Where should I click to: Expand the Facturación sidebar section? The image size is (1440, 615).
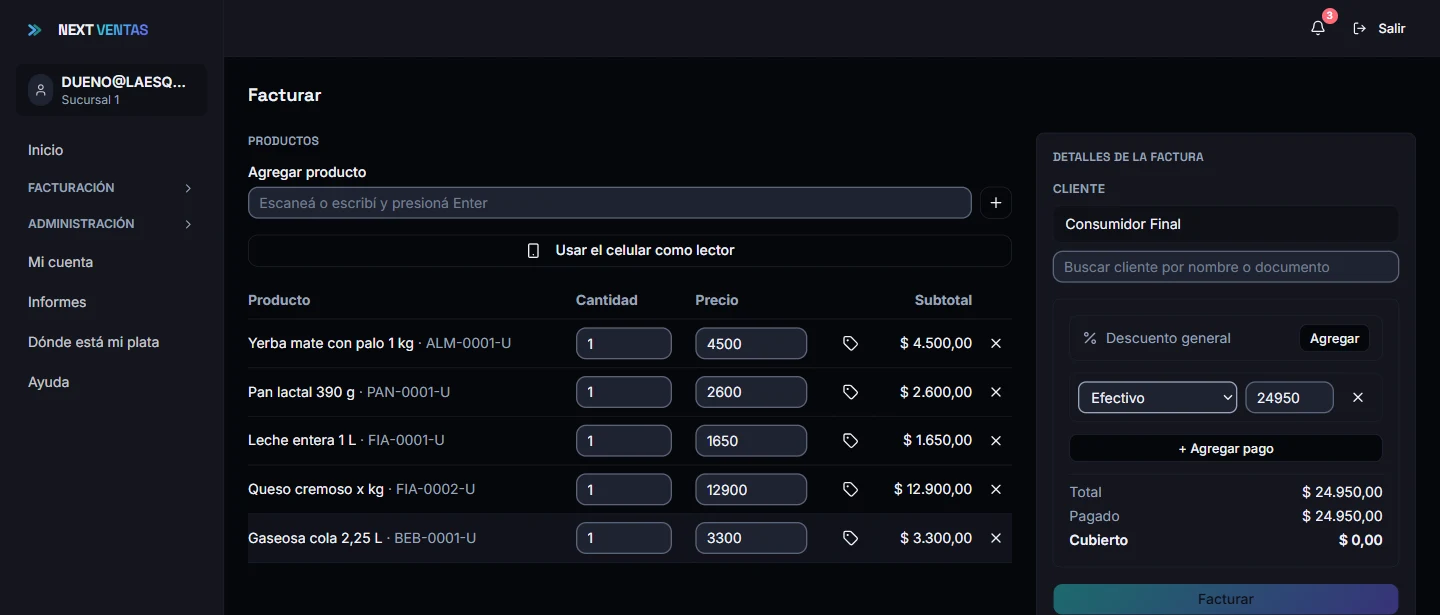[111, 188]
